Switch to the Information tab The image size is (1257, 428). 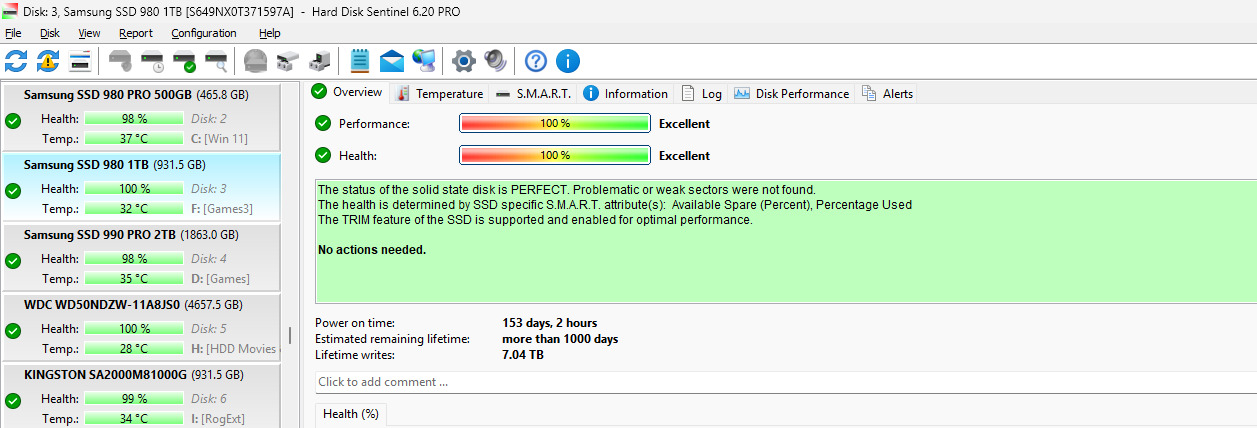[x=625, y=93]
